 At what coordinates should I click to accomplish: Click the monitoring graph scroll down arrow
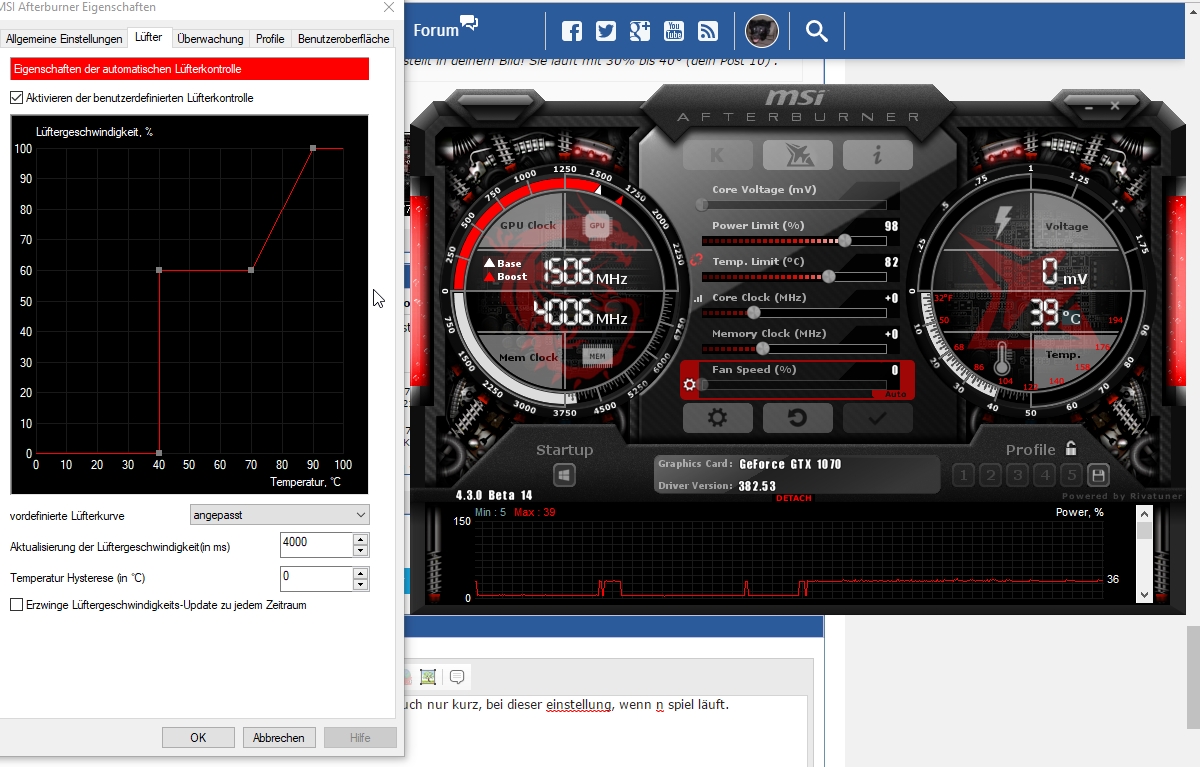pos(1145,594)
